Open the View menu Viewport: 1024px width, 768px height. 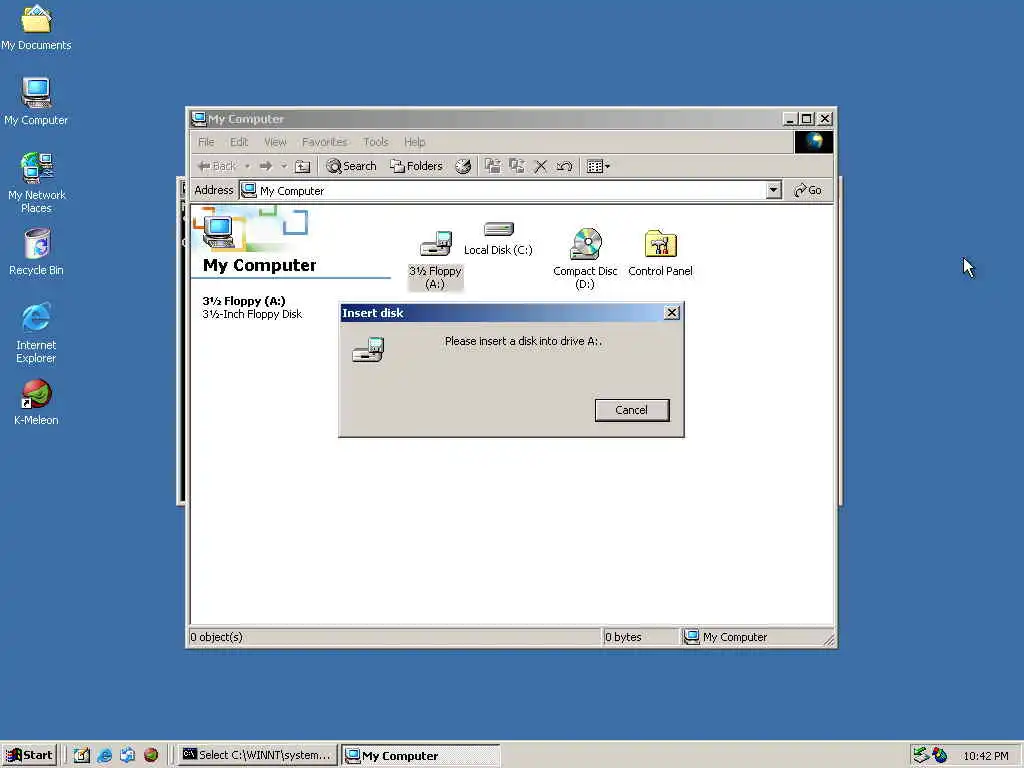click(x=275, y=142)
